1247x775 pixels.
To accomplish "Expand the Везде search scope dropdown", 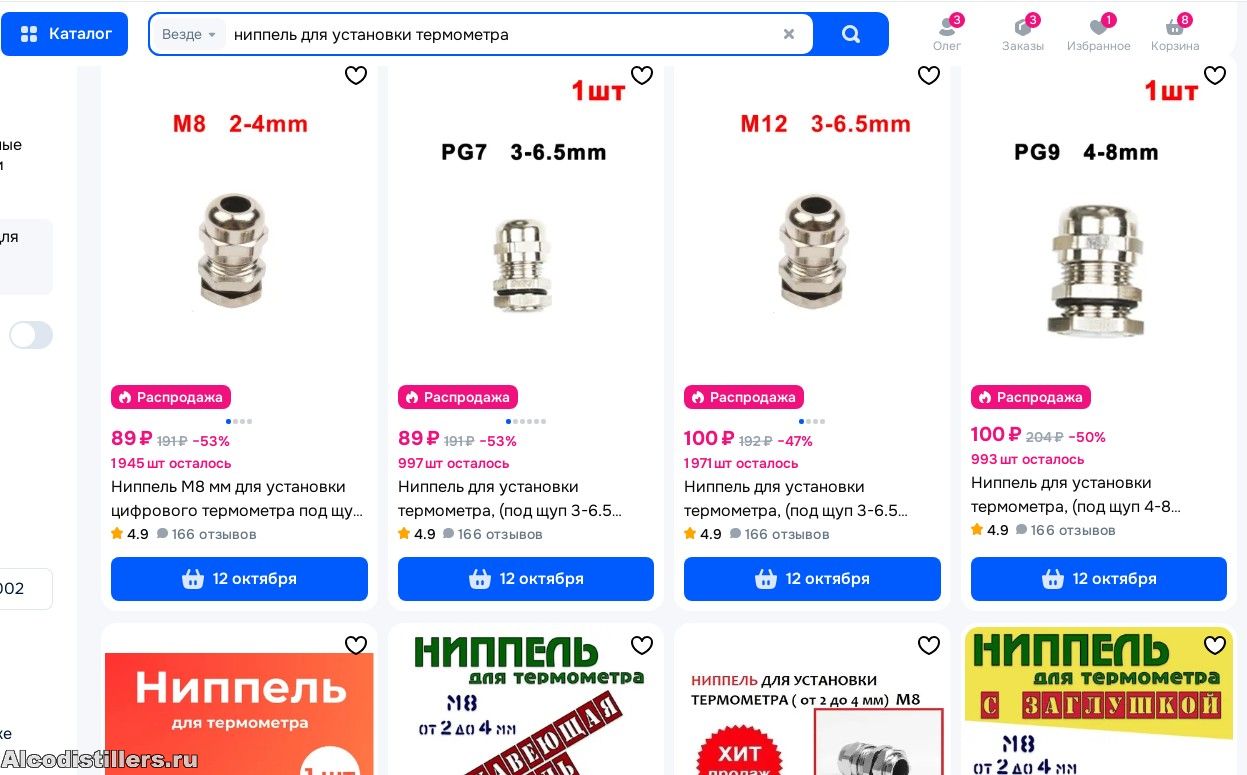I will tap(189, 34).
